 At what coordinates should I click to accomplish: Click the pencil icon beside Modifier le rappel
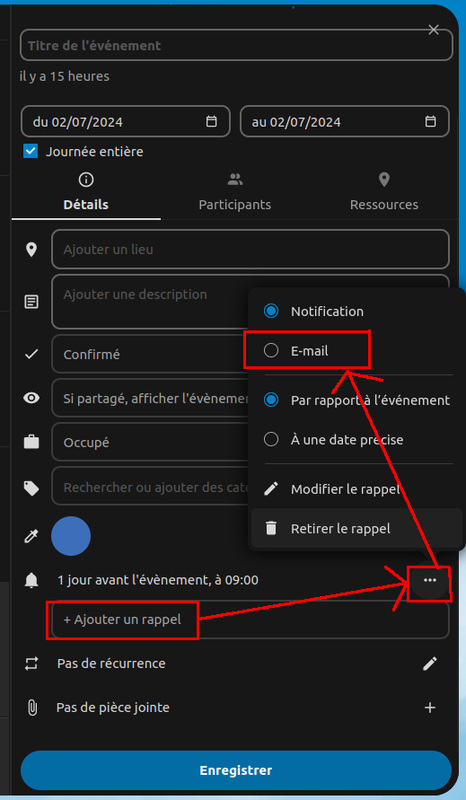pos(271,489)
